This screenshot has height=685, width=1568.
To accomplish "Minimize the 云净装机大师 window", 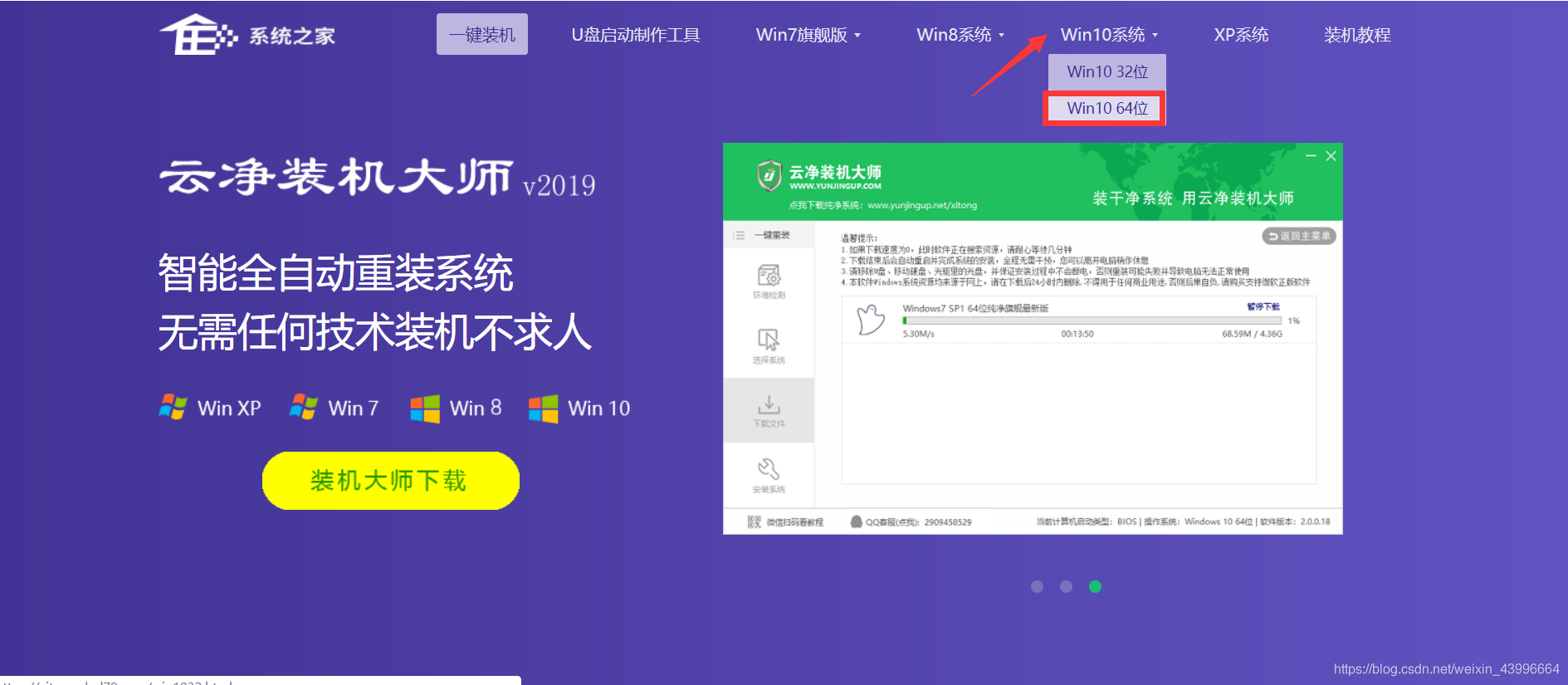I will click(x=1311, y=155).
